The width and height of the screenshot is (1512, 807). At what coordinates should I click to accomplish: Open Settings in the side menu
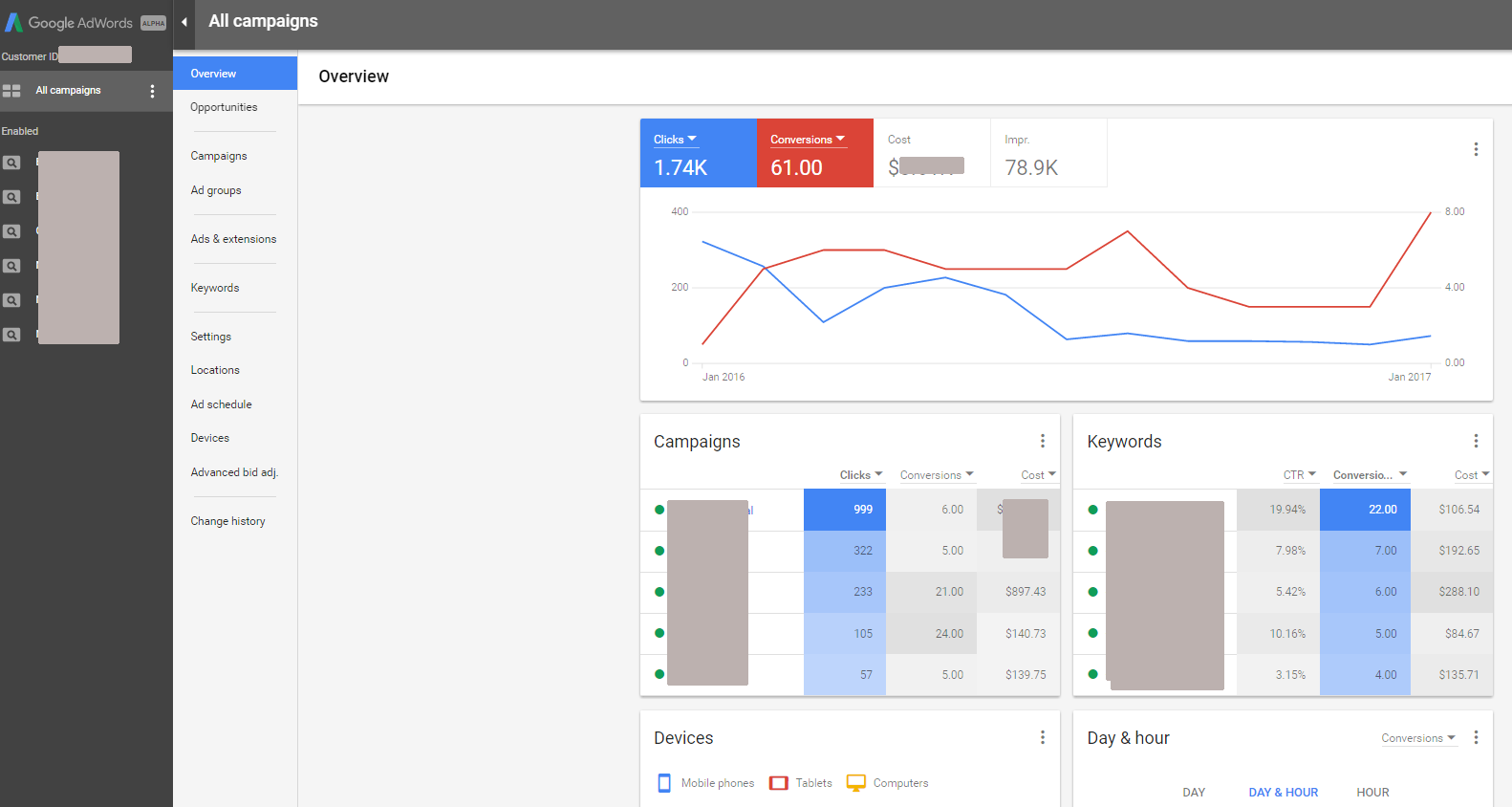point(211,337)
